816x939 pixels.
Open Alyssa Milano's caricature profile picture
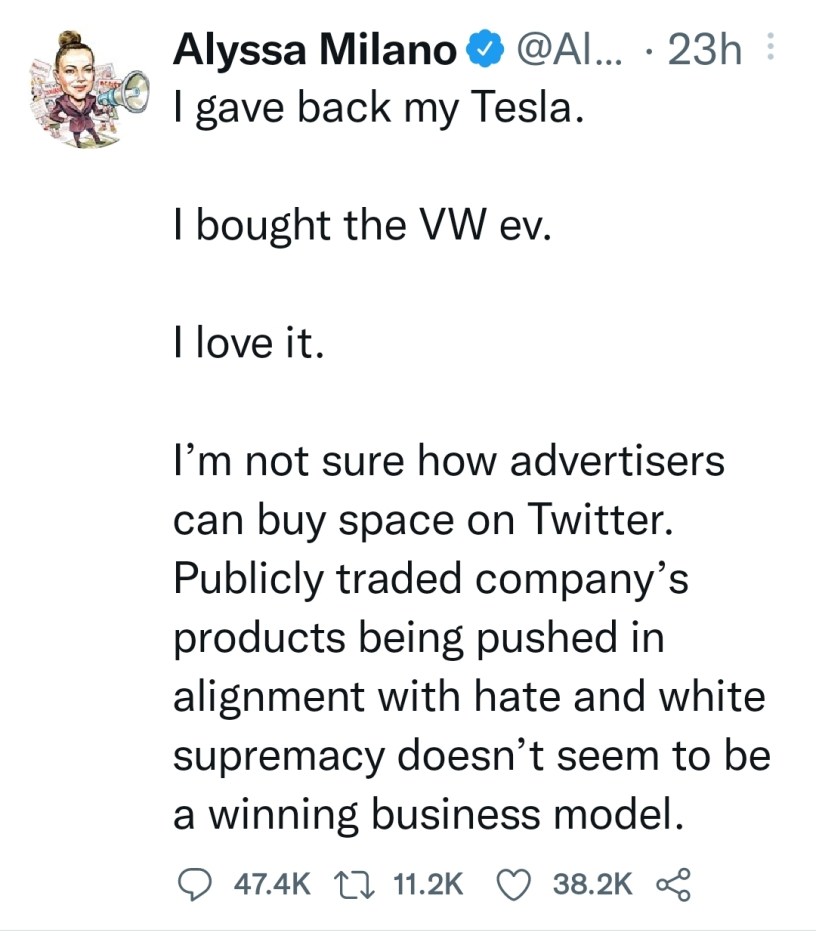[75, 88]
